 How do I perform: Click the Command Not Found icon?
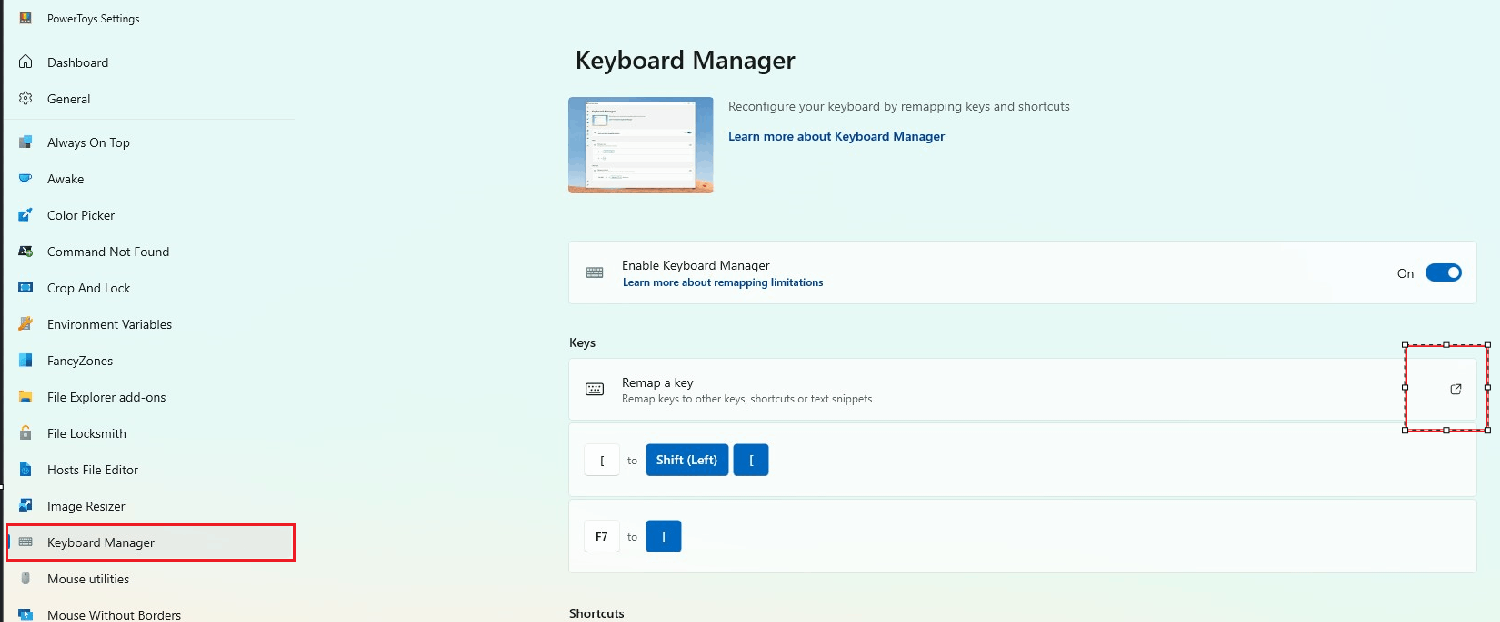coord(26,251)
